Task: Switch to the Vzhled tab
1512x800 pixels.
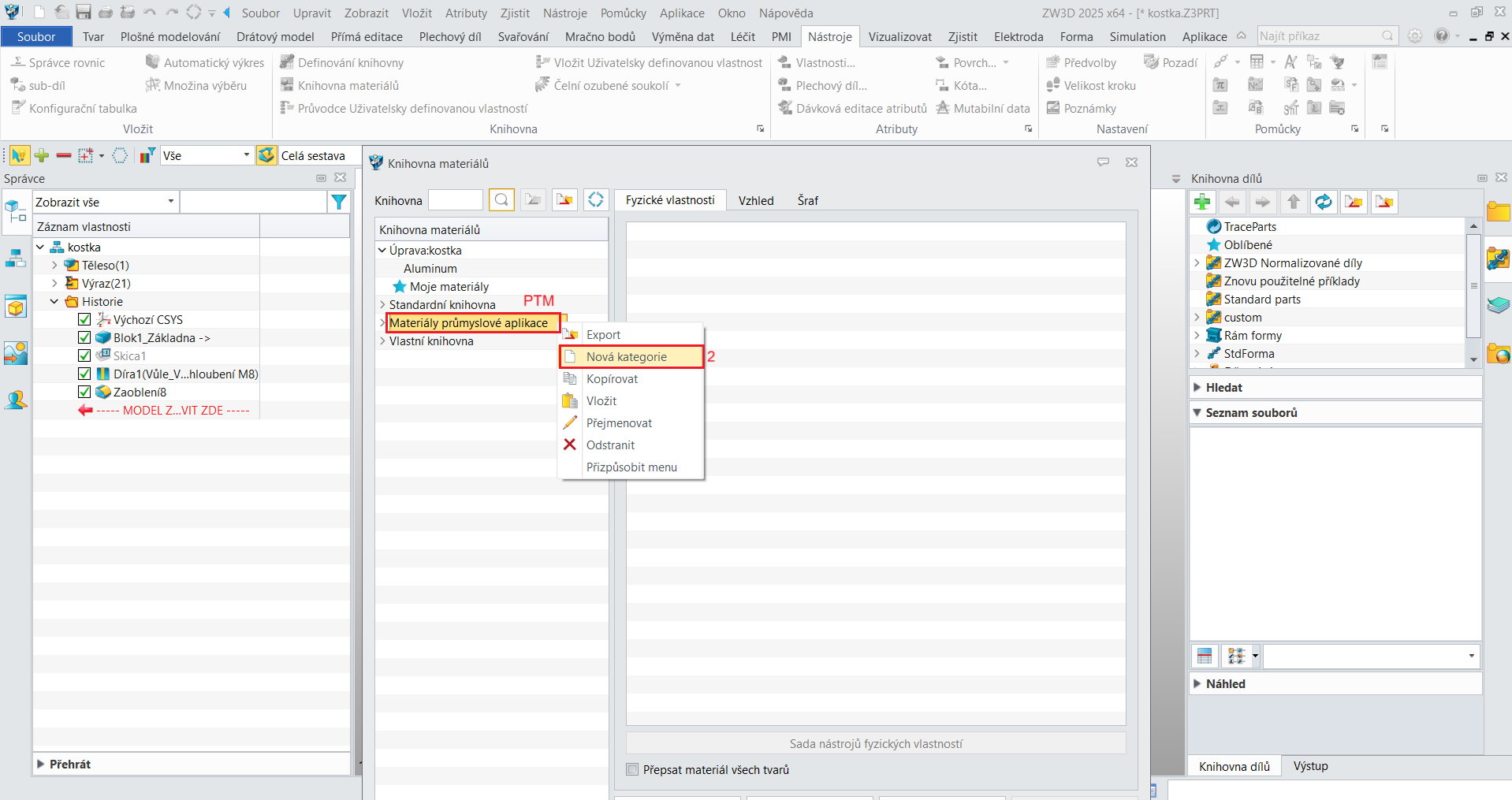Action: click(755, 200)
